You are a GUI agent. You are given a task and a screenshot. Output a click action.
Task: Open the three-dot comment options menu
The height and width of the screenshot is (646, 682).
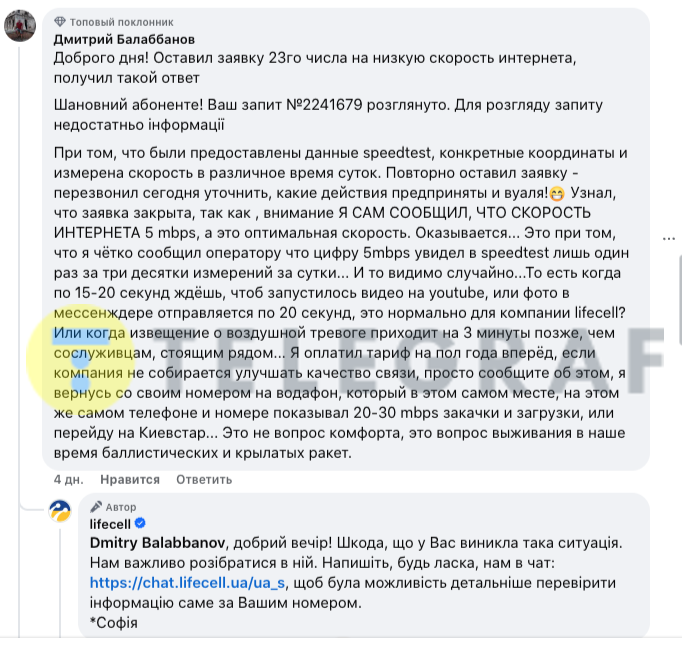point(669,239)
